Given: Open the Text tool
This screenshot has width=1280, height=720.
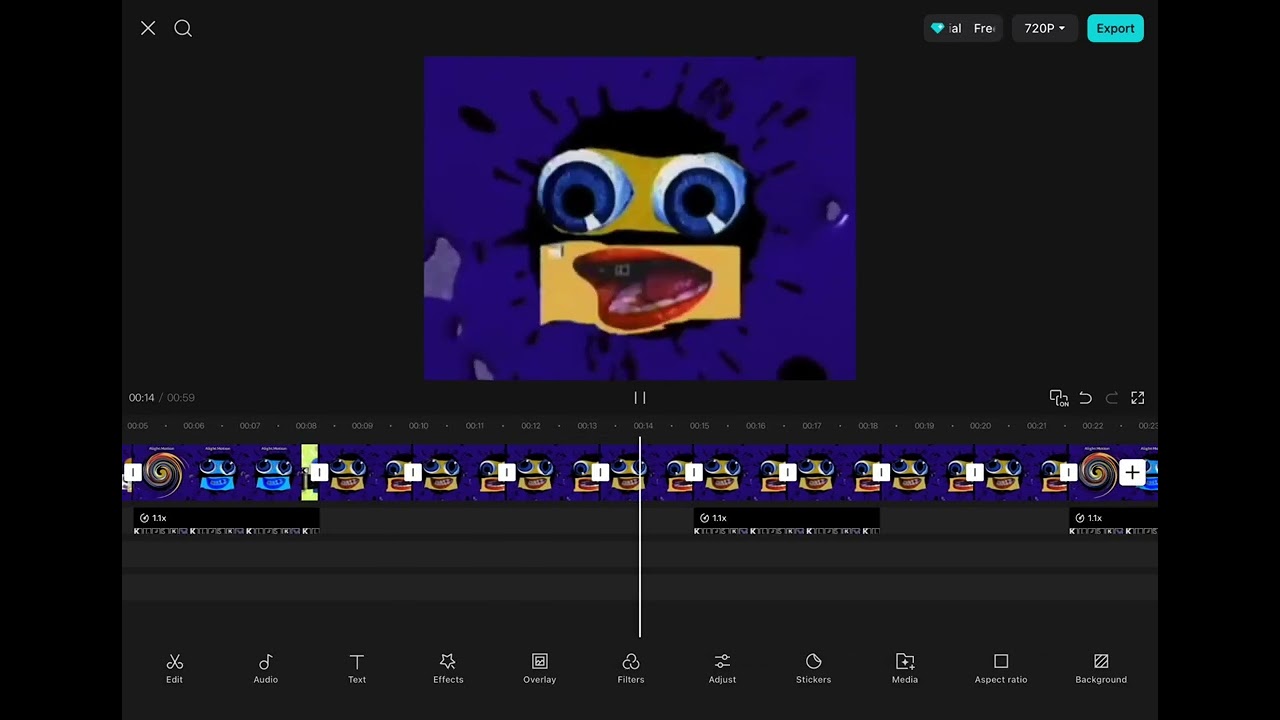Looking at the screenshot, I should click(357, 668).
